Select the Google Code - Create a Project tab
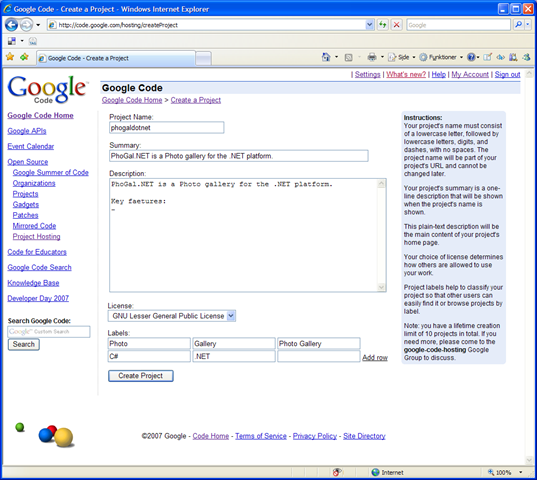 pyautogui.click(x=116, y=58)
